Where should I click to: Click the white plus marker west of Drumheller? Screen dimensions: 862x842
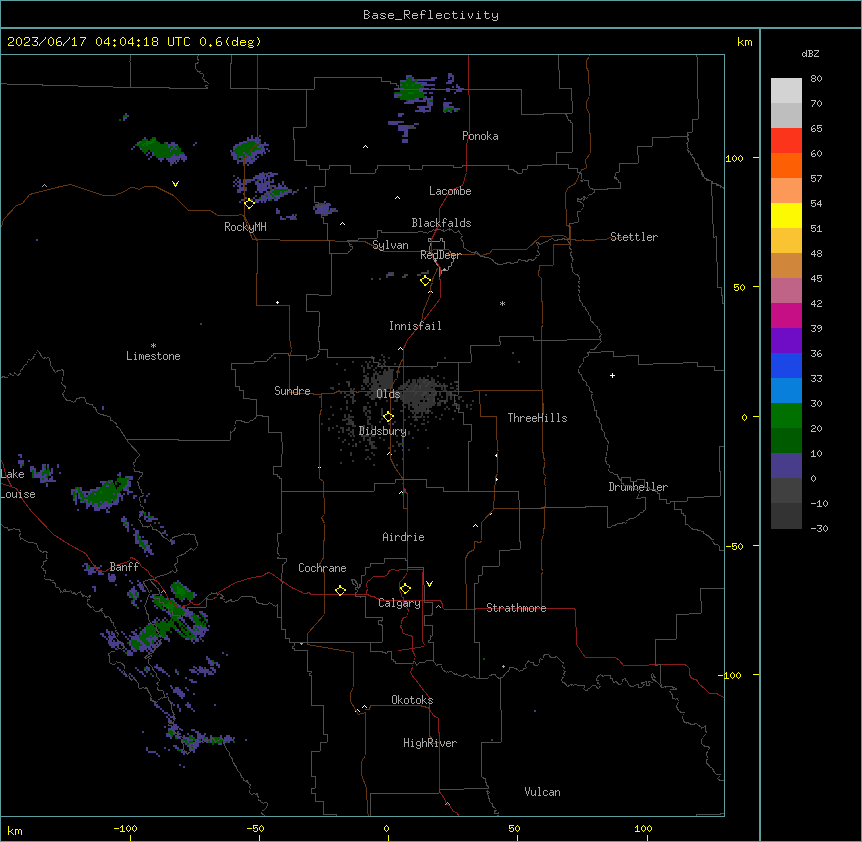tap(612, 375)
